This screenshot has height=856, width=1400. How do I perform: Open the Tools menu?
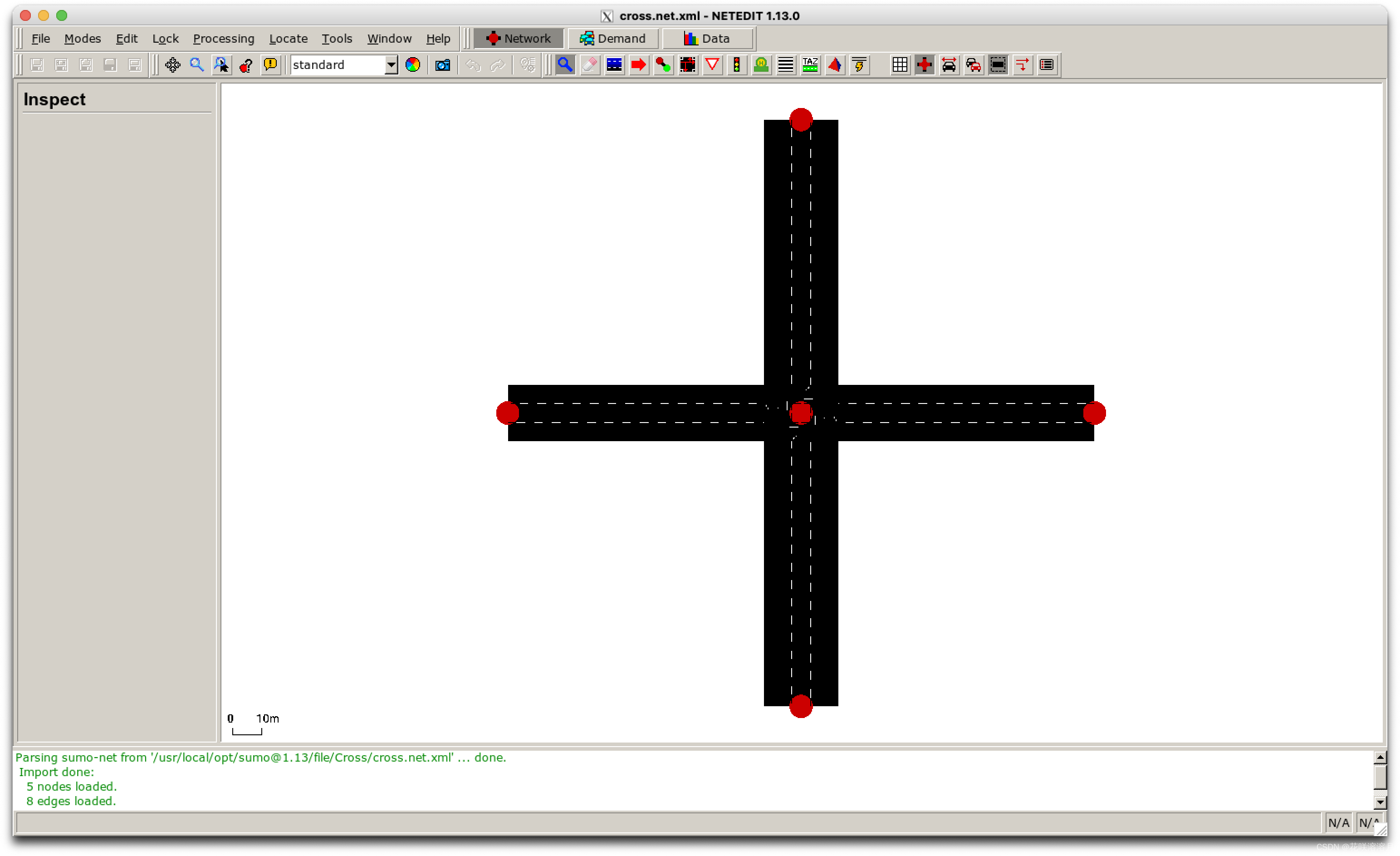tap(337, 39)
